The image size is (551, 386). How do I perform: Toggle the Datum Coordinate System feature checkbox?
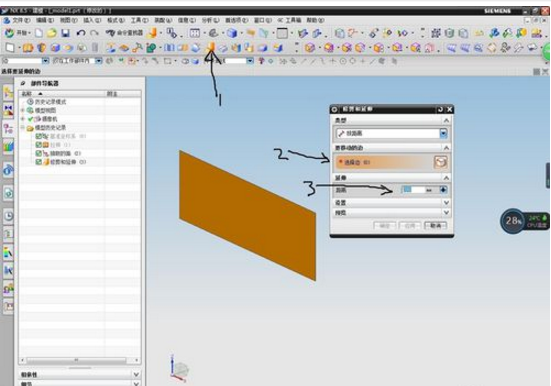tap(39, 136)
